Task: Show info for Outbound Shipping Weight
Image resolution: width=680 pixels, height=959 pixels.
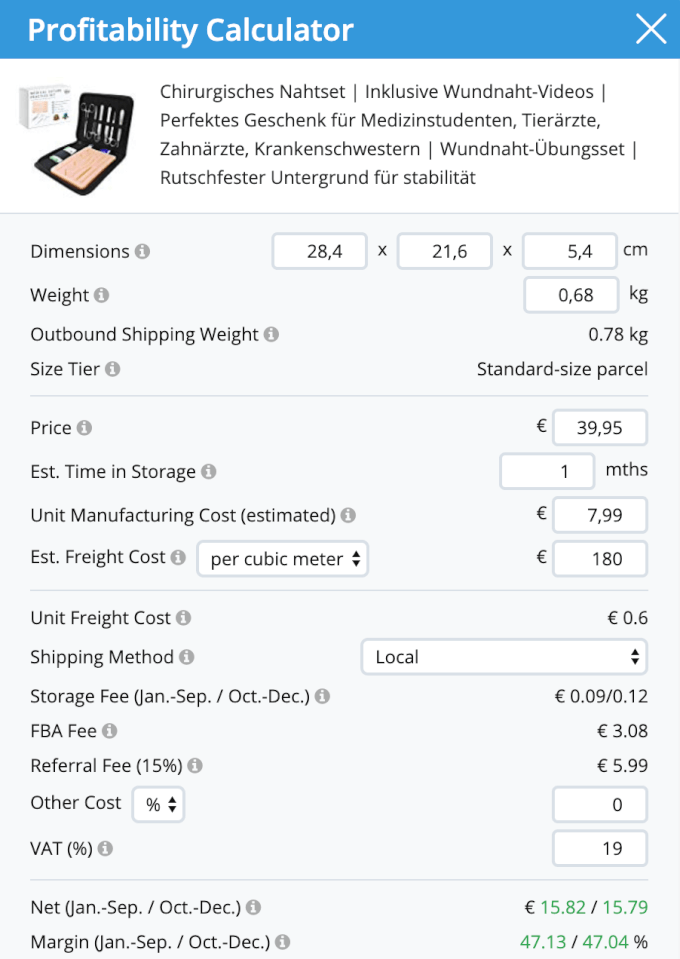Action: click(x=271, y=335)
